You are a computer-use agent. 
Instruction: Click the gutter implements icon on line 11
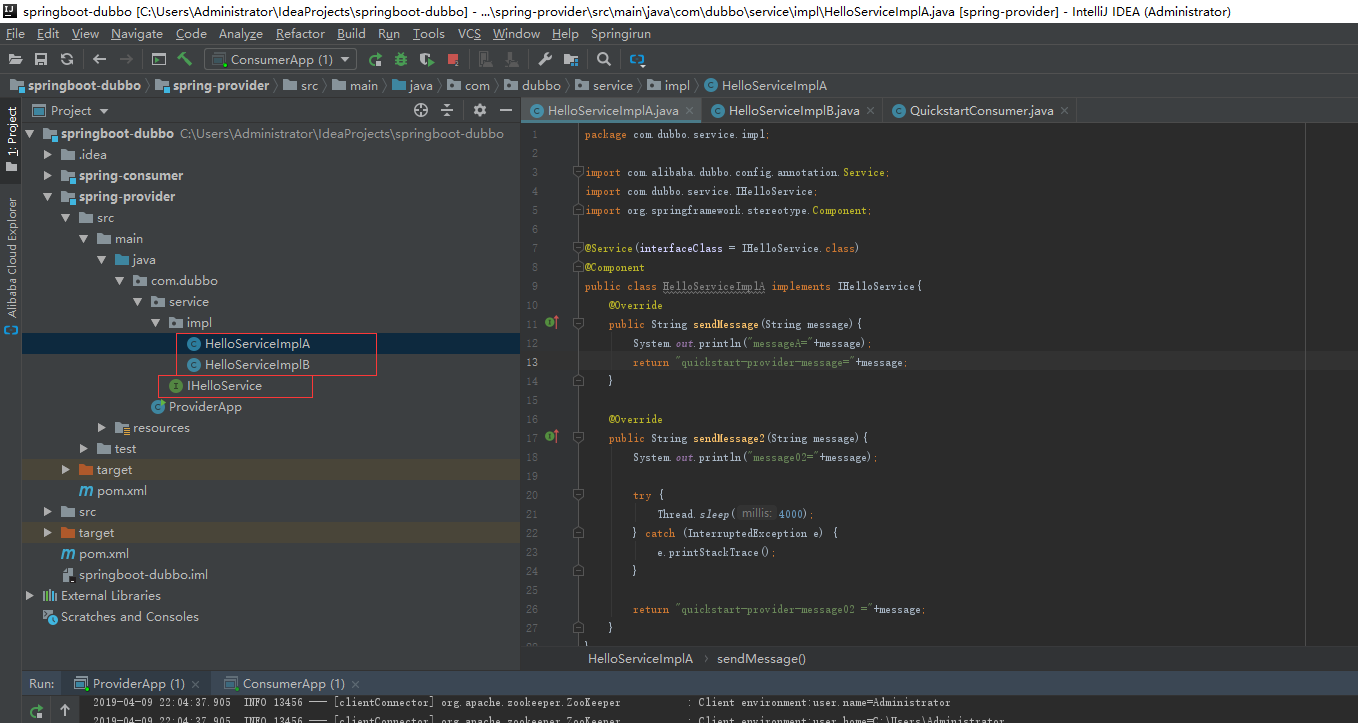click(550, 323)
